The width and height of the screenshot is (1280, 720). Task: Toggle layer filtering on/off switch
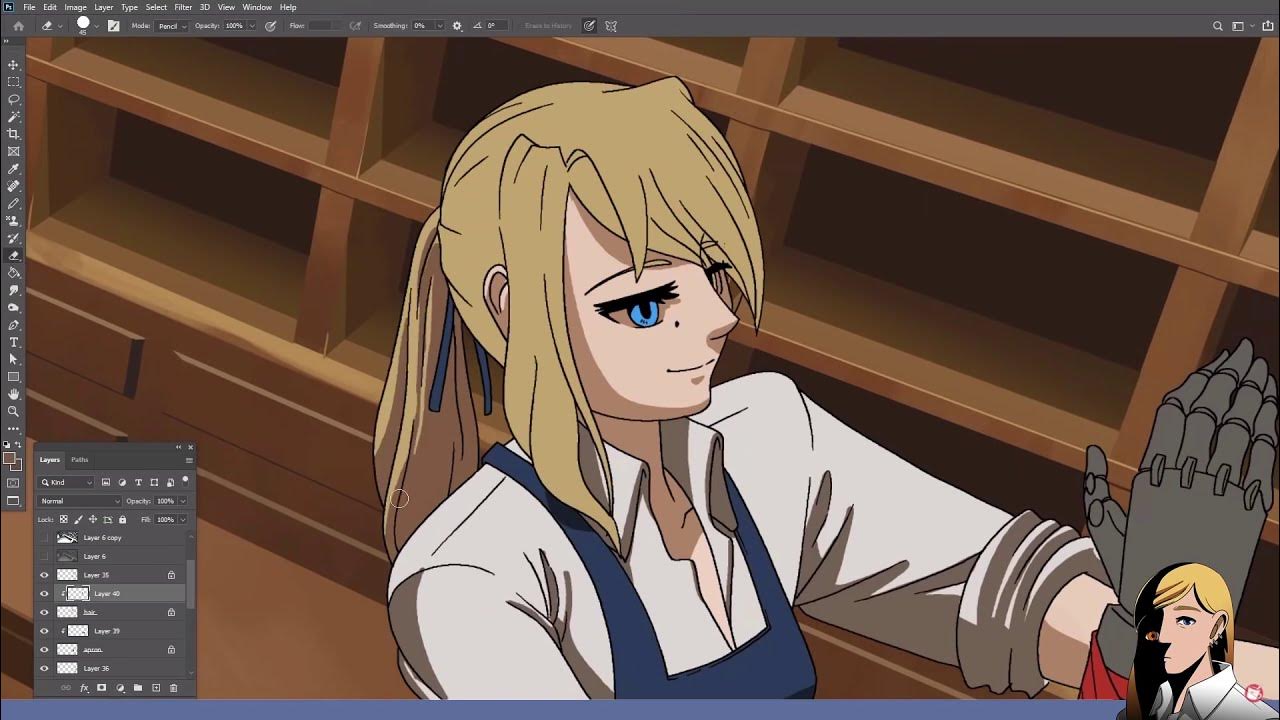point(185,481)
